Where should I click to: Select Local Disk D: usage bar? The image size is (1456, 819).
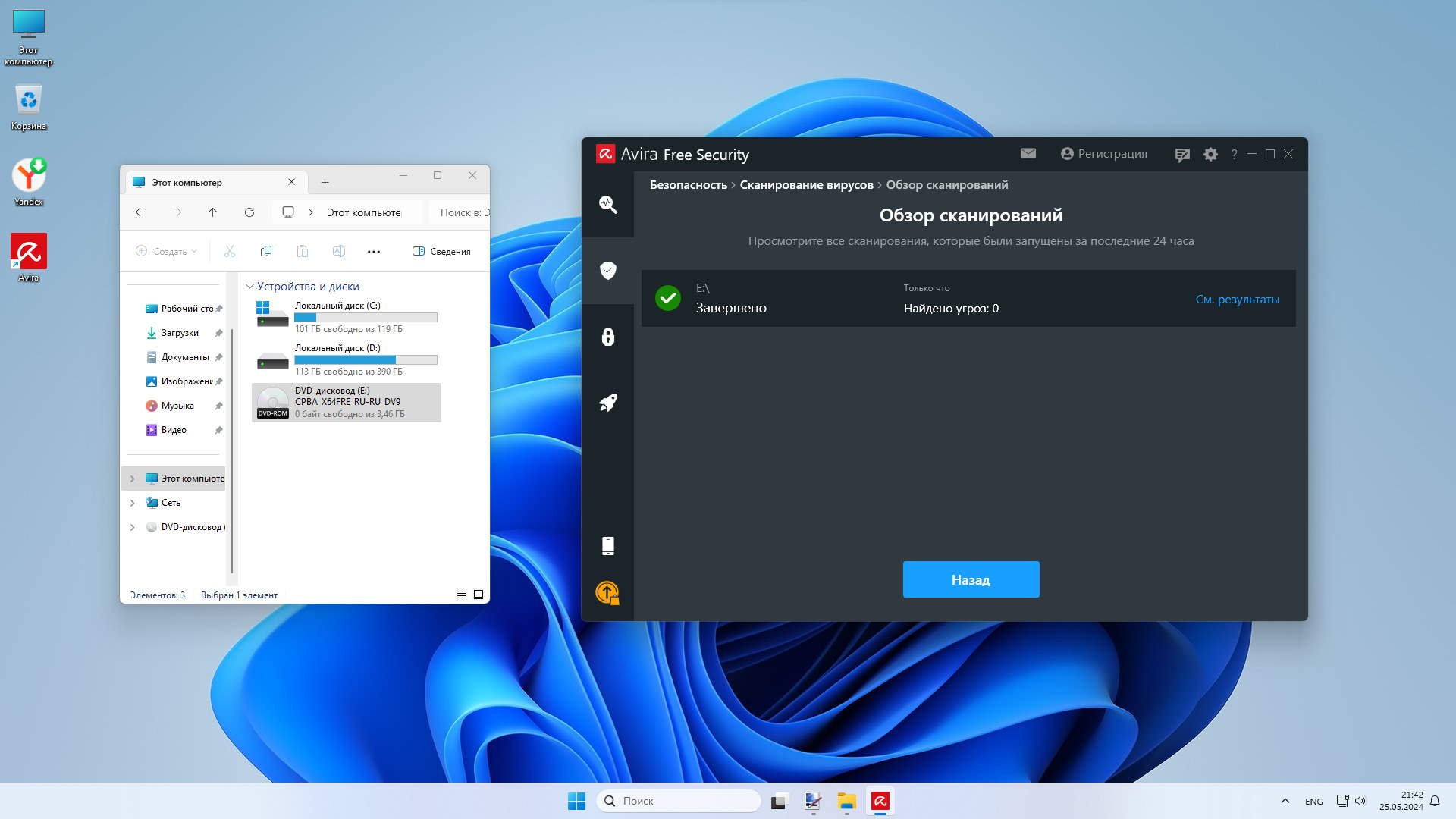(x=366, y=359)
